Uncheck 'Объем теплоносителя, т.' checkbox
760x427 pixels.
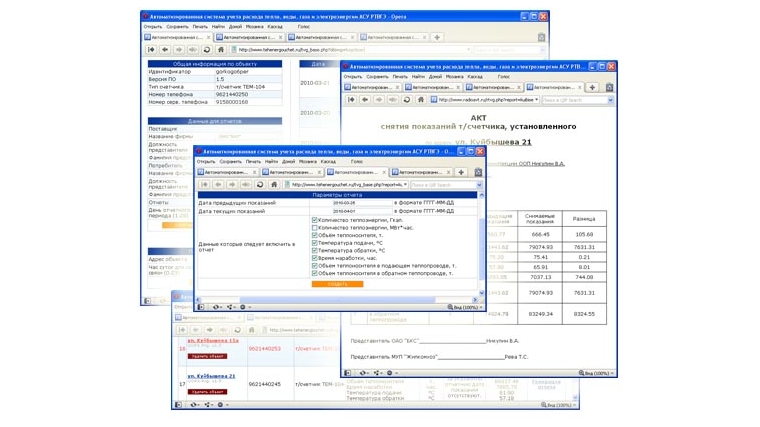point(315,235)
